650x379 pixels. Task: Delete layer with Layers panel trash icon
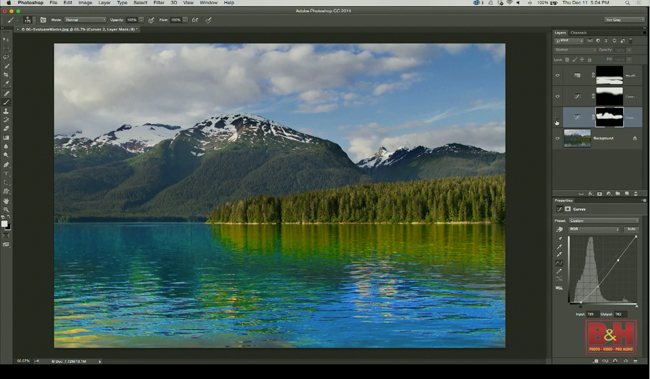(636, 194)
